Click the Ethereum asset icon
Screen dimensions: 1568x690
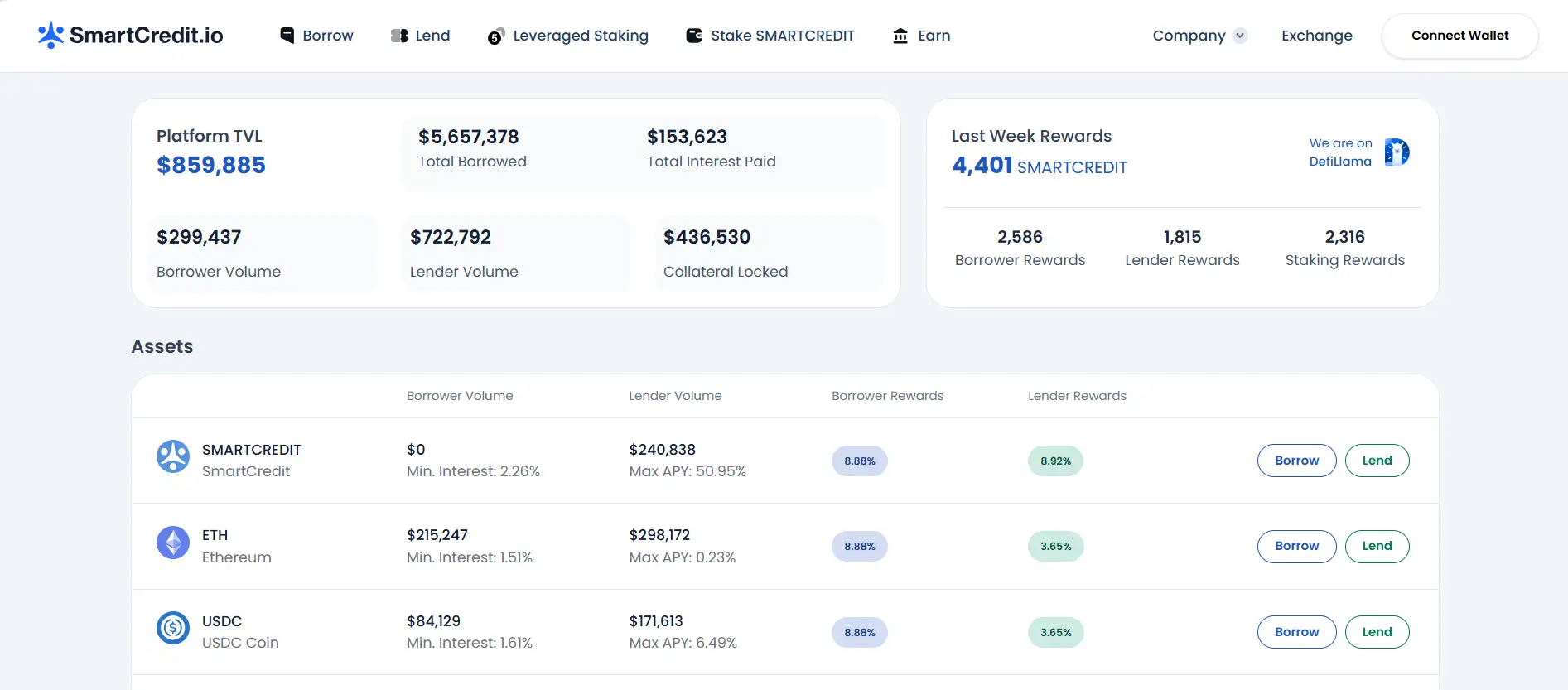pos(173,543)
